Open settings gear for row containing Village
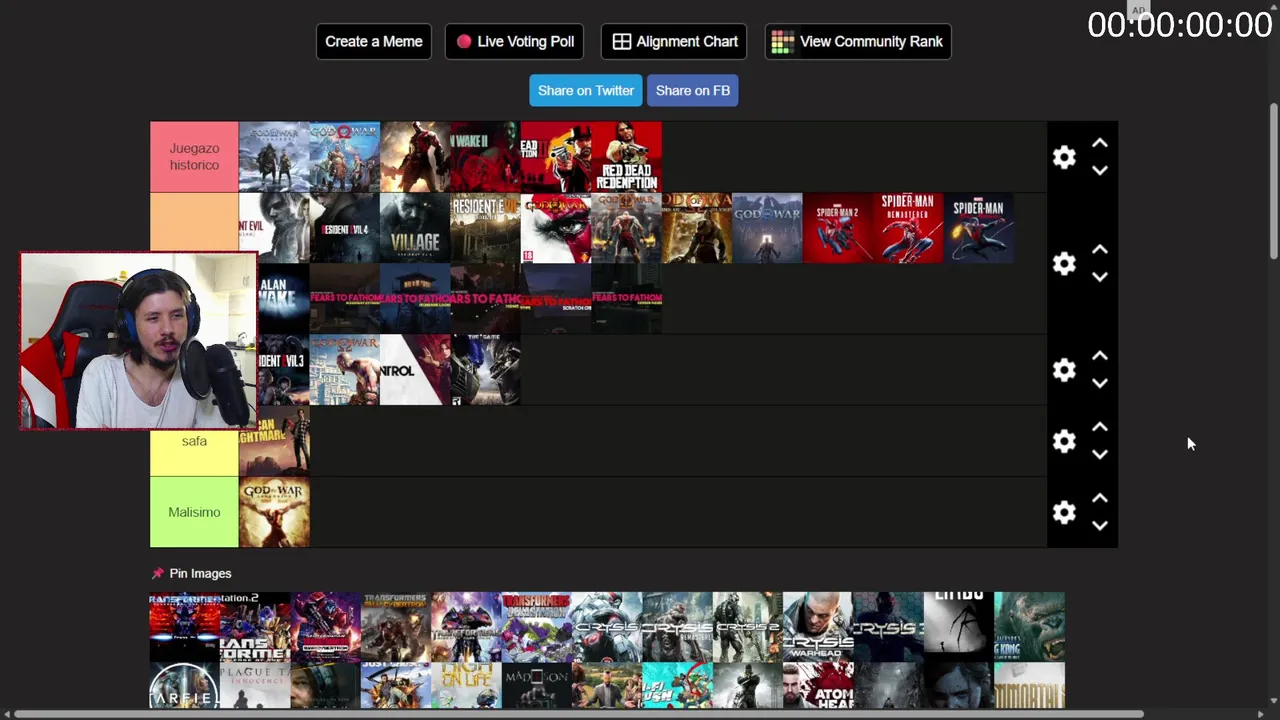 tap(1064, 263)
